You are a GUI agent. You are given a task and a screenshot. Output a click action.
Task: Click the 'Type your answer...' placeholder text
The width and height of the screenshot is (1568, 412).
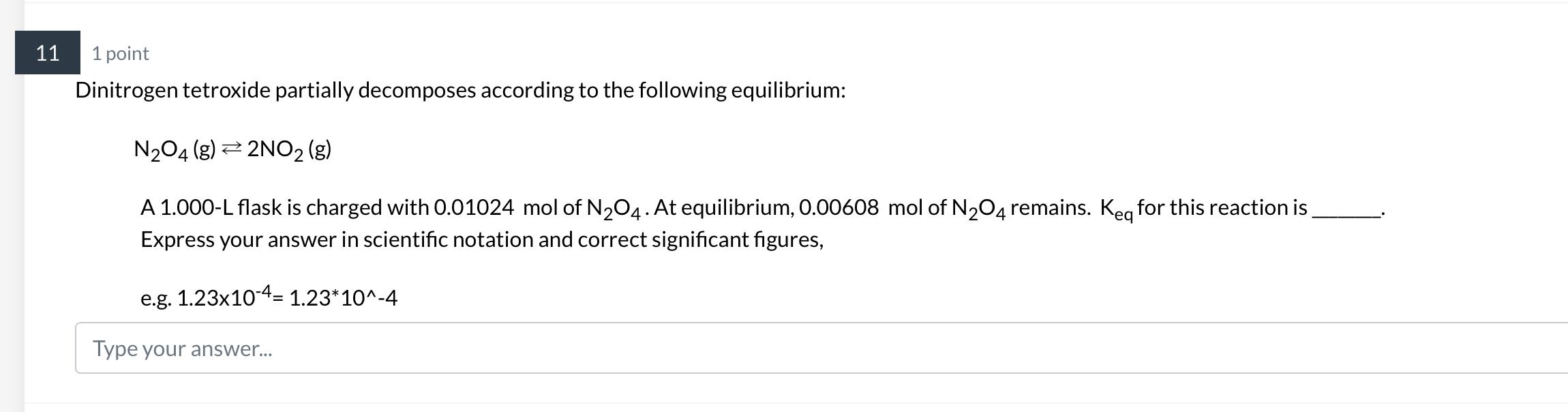point(184,350)
